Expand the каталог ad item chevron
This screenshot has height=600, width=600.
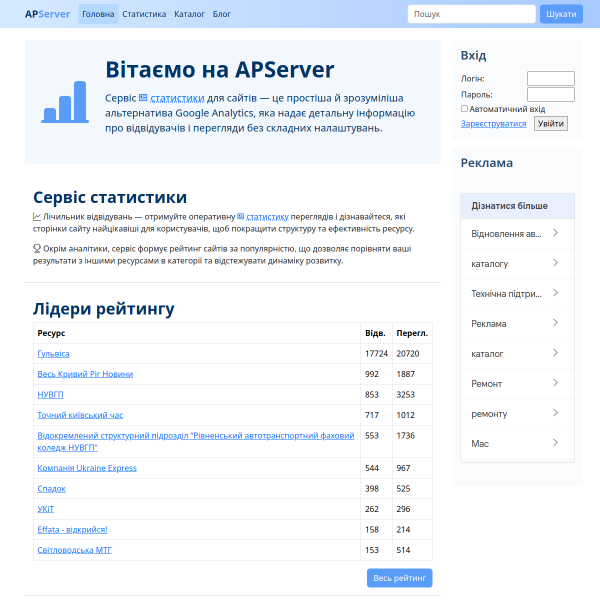[x=556, y=352]
